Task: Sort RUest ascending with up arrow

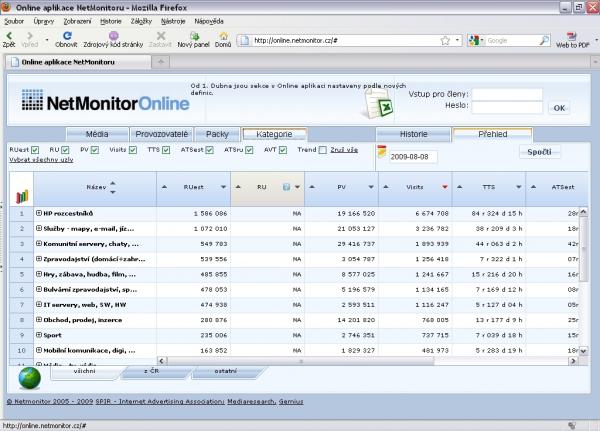Action: click(164, 187)
